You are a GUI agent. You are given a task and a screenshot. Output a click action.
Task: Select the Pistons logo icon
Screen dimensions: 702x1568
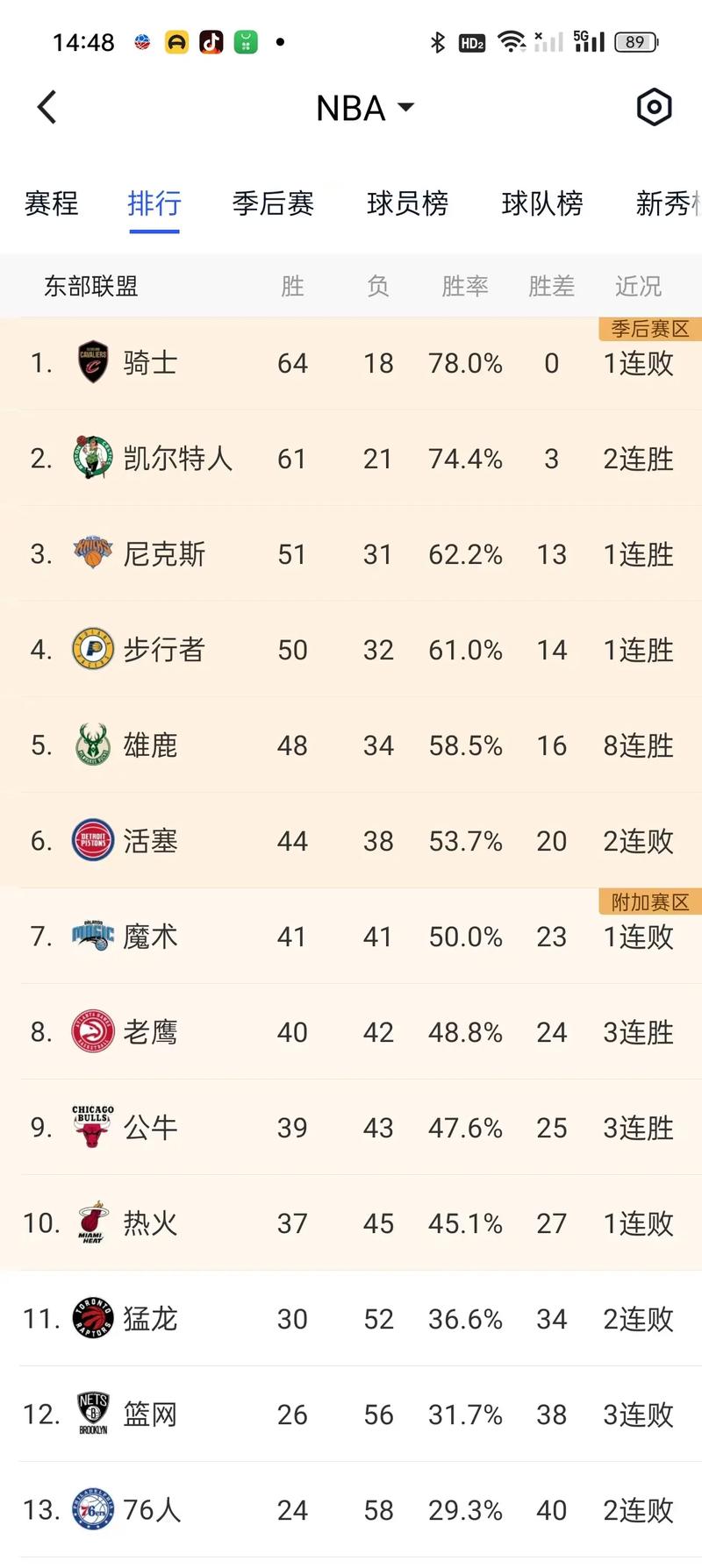[91, 841]
